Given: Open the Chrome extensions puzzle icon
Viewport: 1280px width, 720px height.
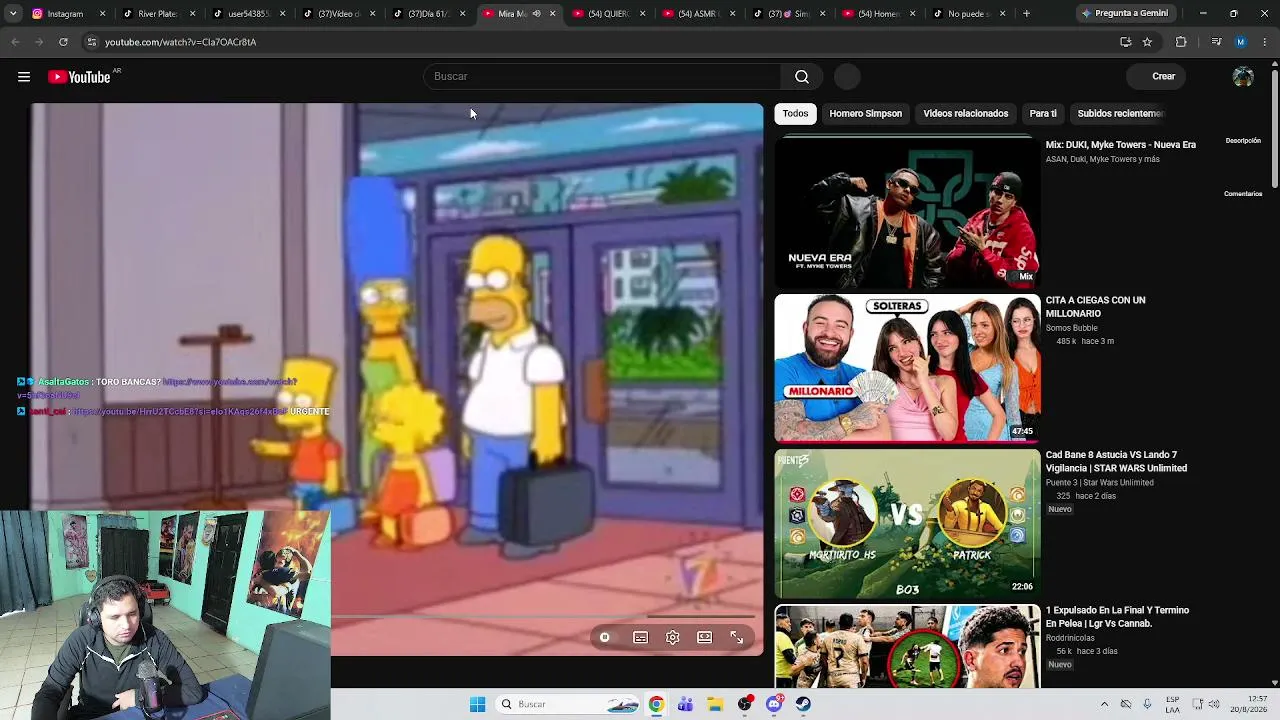Looking at the screenshot, I should pos(1181,42).
